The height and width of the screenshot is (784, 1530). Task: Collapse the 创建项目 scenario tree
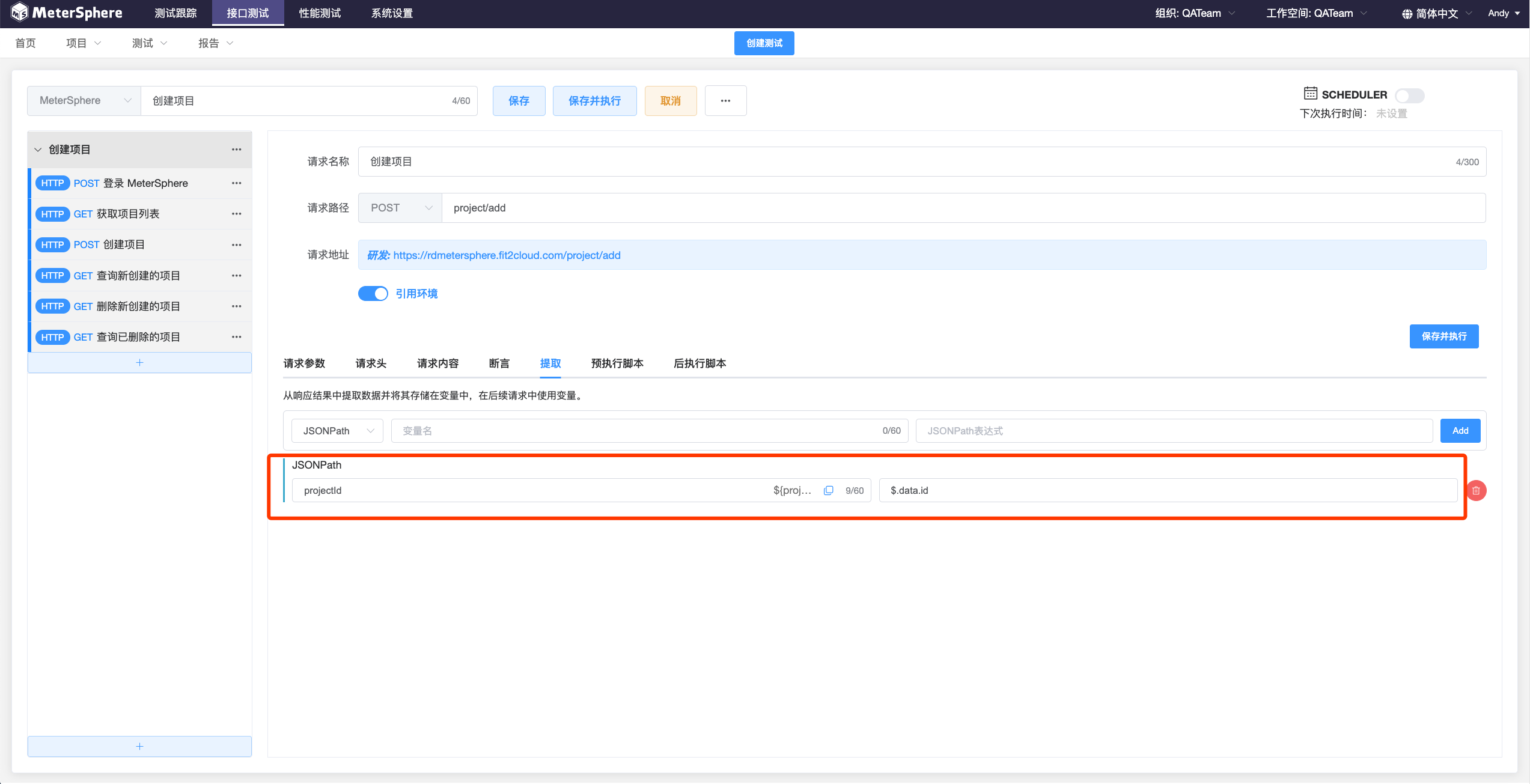coord(38,150)
